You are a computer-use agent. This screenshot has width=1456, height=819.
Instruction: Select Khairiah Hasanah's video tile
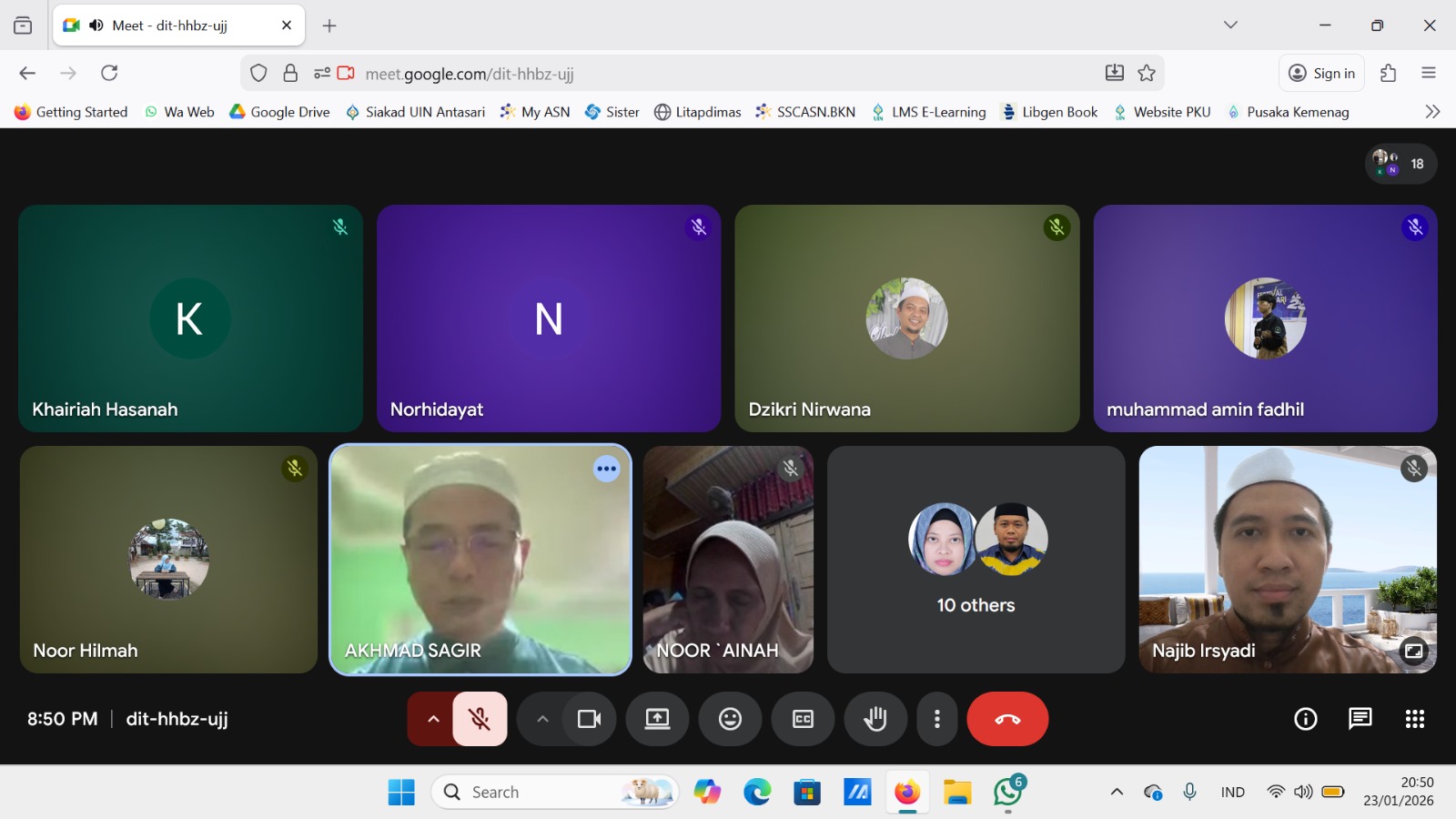point(191,318)
